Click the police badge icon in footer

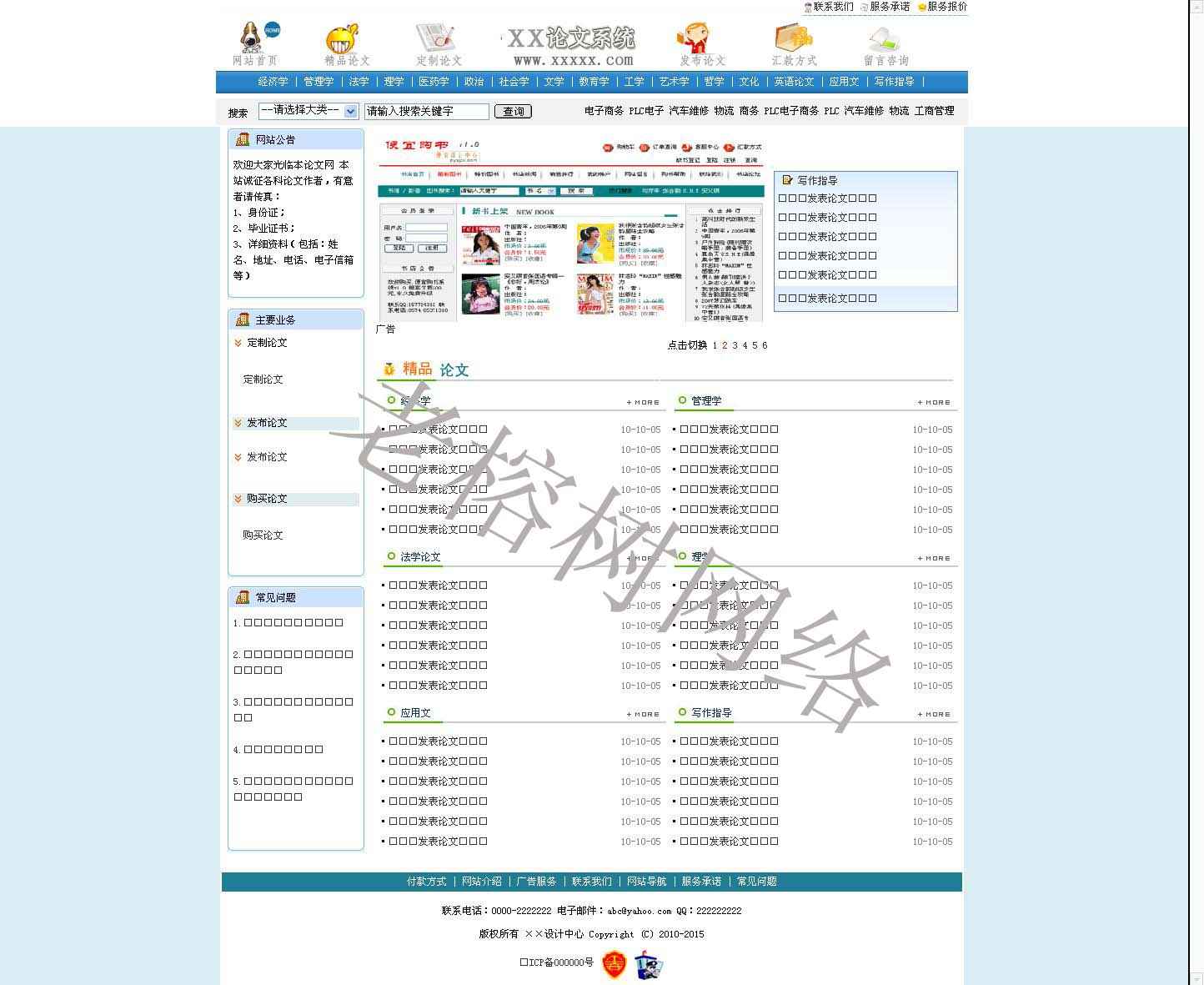pyautogui.click(x=615, y=964)
